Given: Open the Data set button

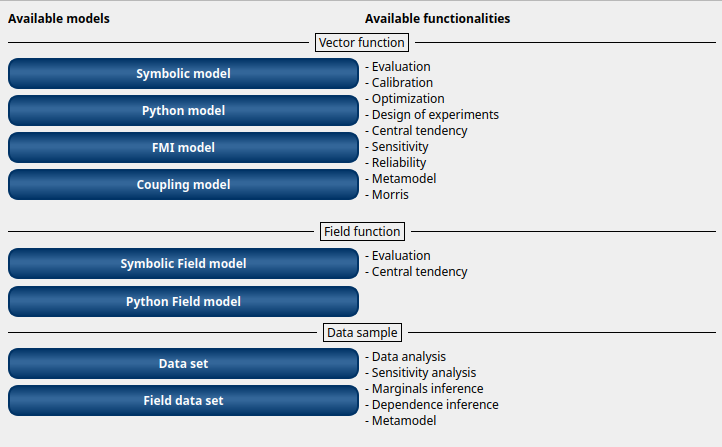Looking at the screenshot, I should (x=183, y=364).
